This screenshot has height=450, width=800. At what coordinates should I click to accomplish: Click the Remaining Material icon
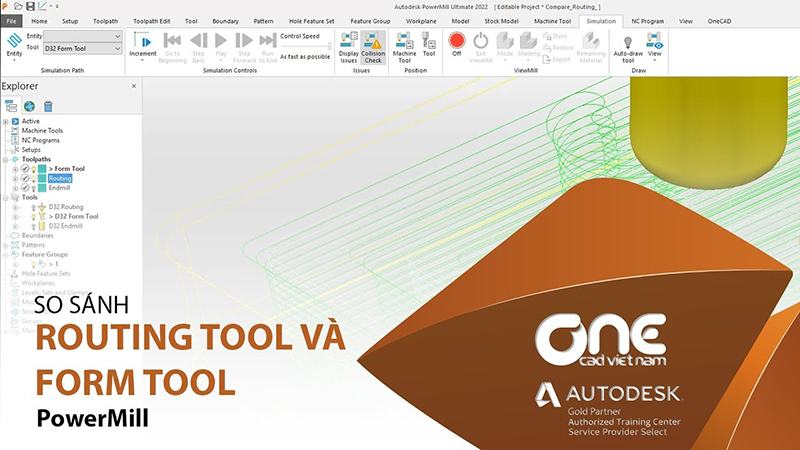pyautogui.click(x=591, y=40)
